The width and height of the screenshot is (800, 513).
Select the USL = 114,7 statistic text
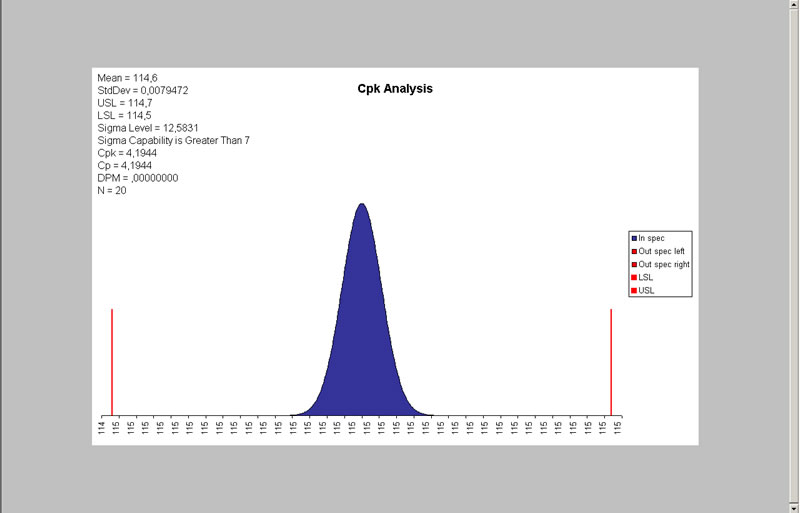pos(125,103)
